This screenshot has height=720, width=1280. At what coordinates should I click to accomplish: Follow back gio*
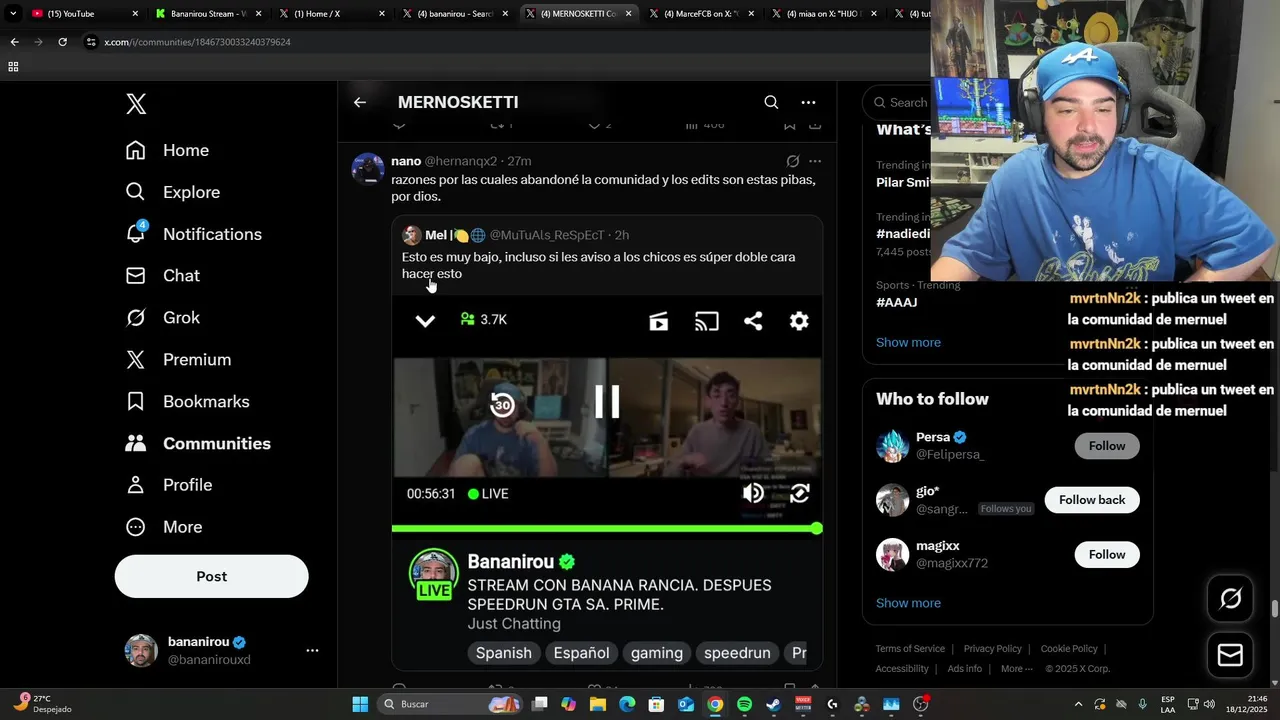tap(1092, 500)
